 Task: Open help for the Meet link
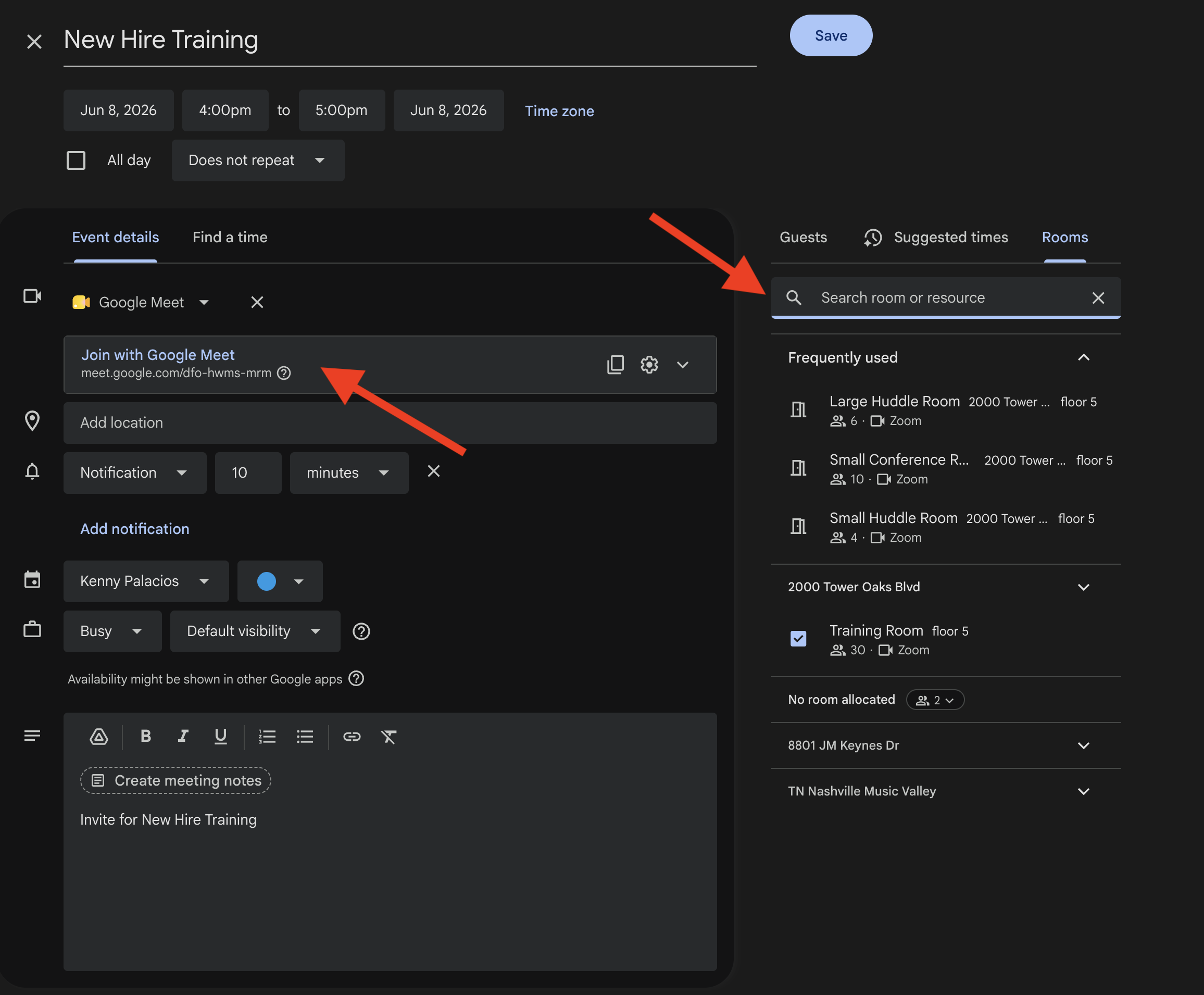point(284,373)
